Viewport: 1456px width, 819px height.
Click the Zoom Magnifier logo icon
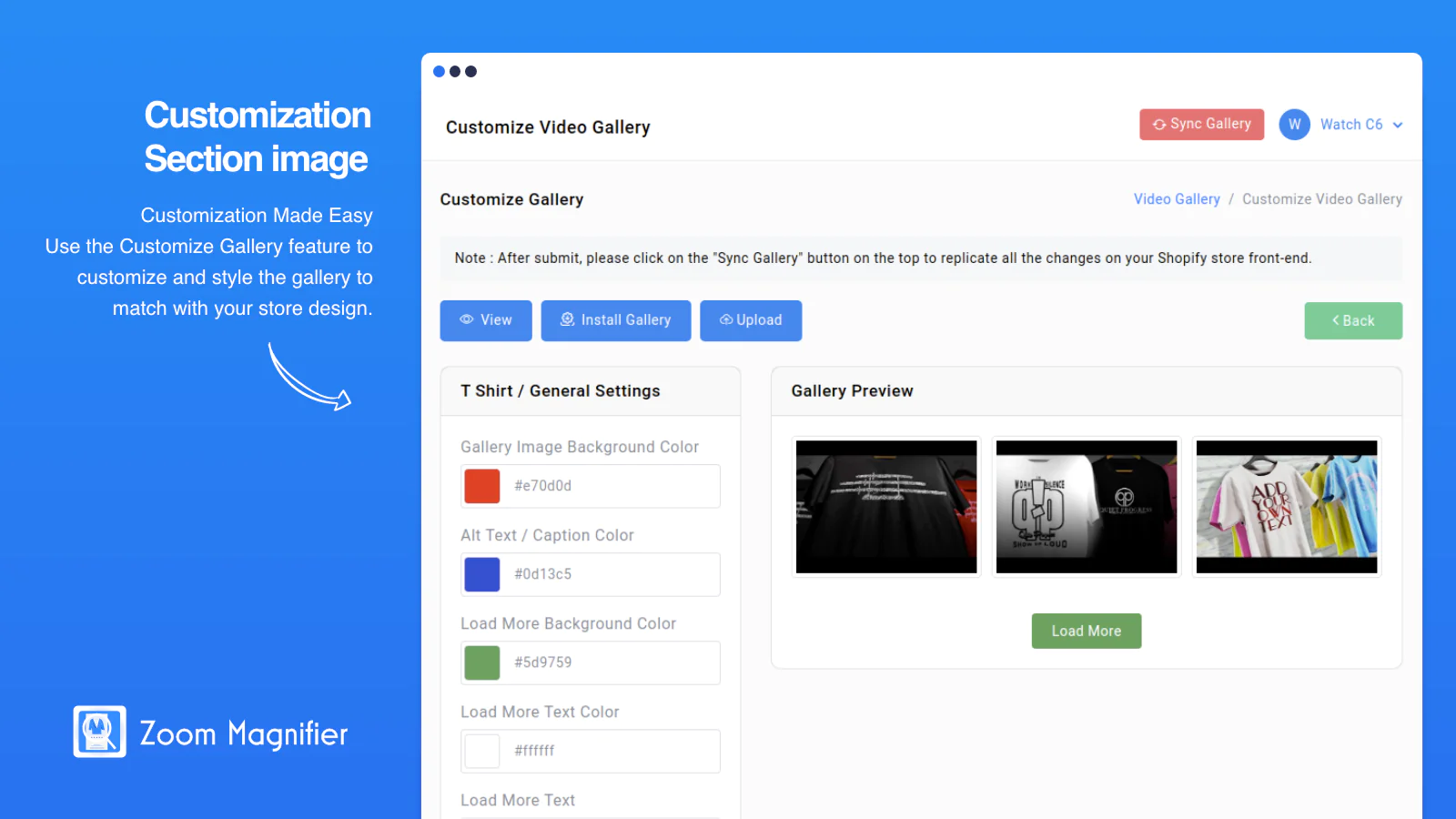(100, 732)
